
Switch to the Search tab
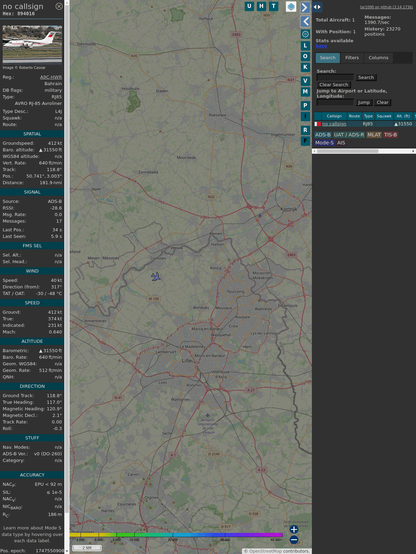pyautogui.click(x=328, y=58)
